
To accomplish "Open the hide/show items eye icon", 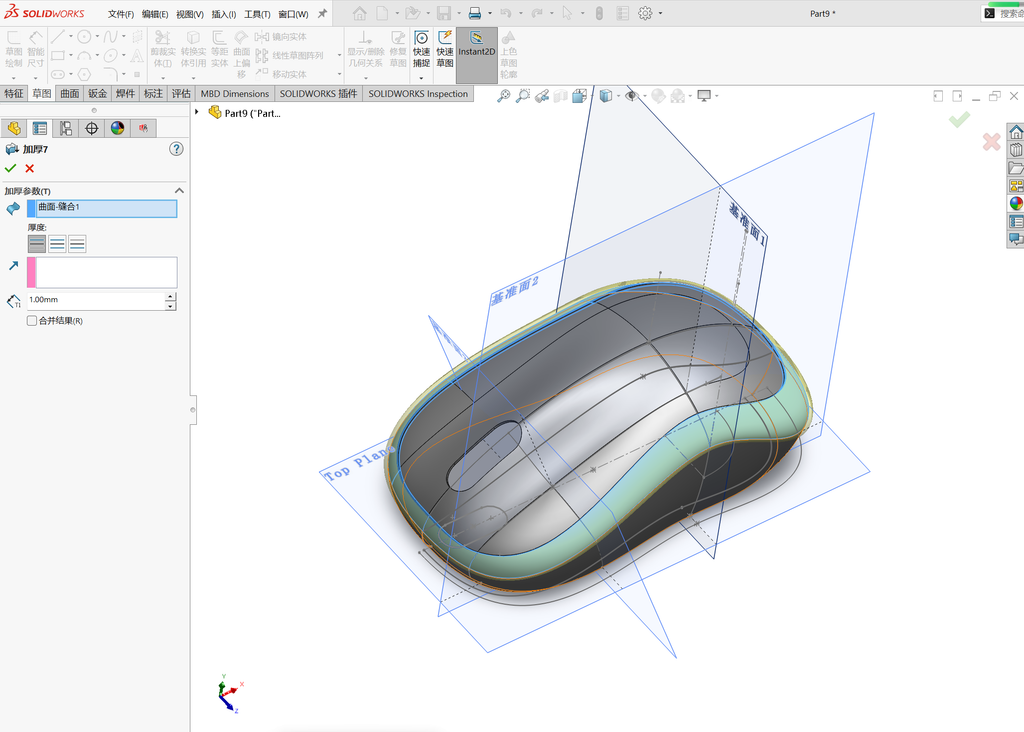I will [x=631, y=96].
